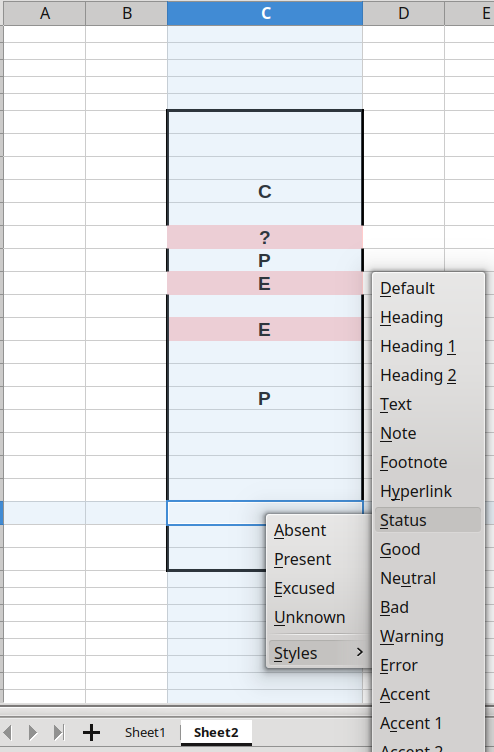494x752 pixels.
Task: Jump to the last sheet arrow
Action: point(59,732)
